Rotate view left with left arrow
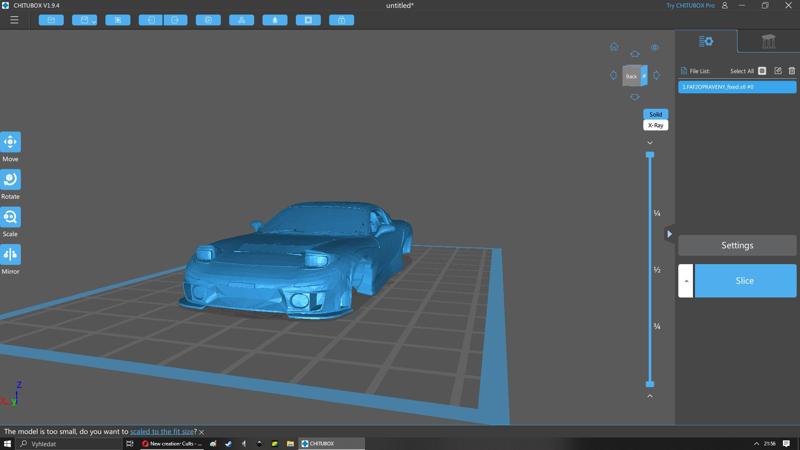 [x=613, y=75]
